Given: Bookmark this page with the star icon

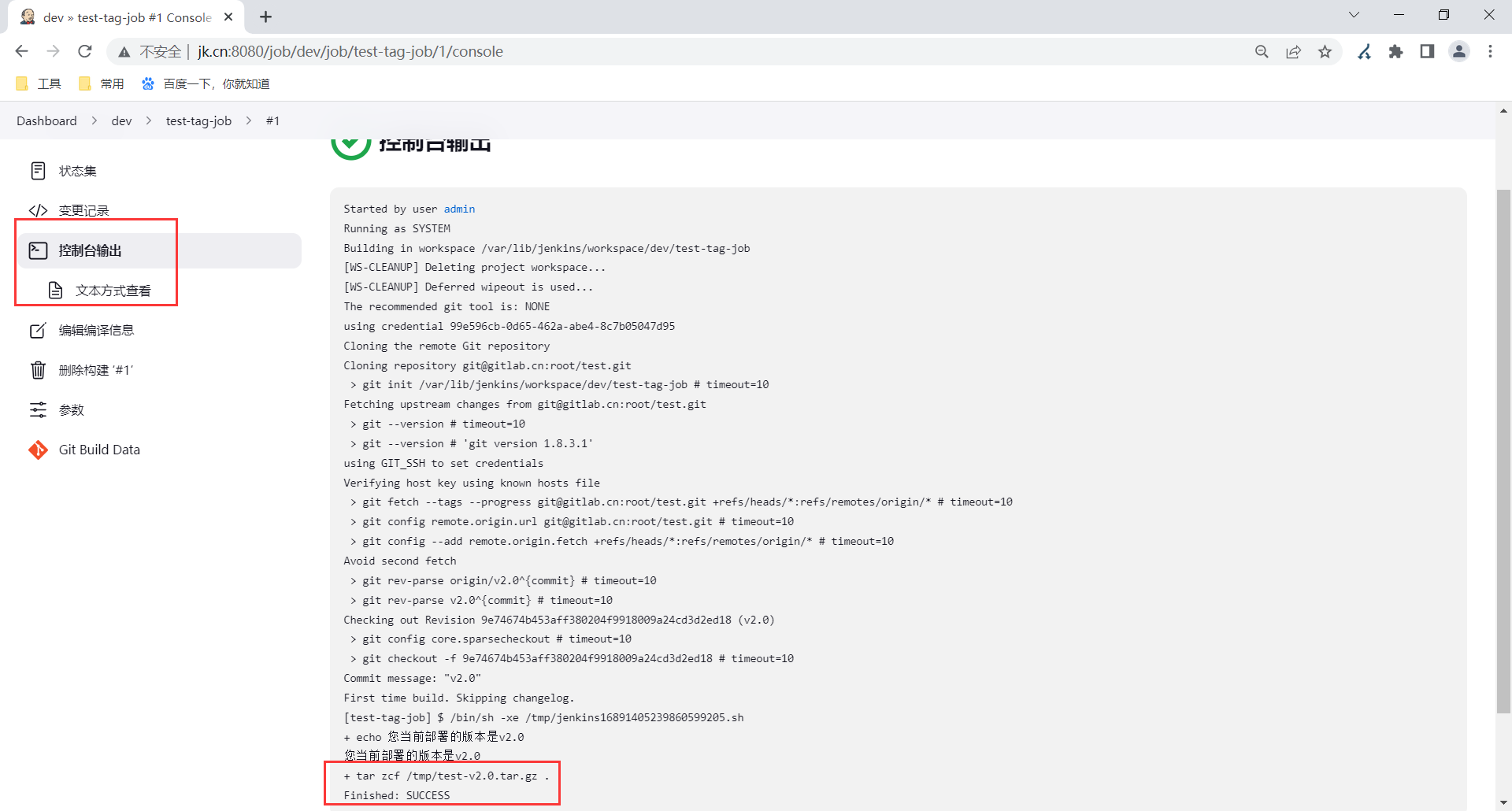Looking at the screenshot, I should [x=1325, y=52].
